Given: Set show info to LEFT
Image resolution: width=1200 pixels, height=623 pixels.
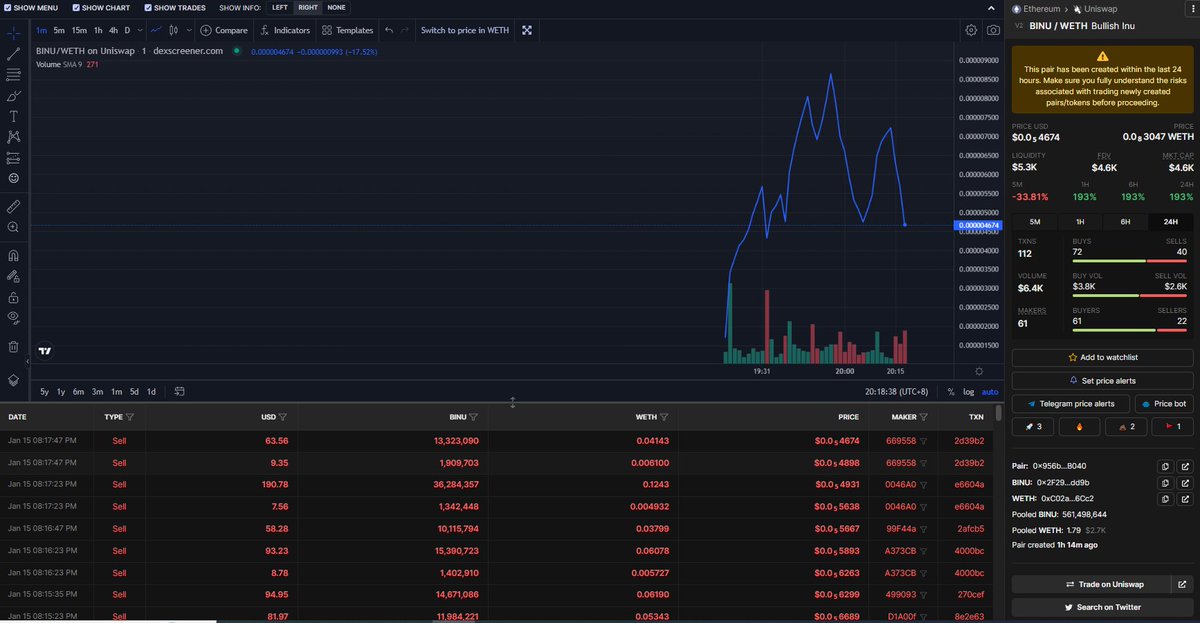Looking at the screenshot, I should tap(280, 8).
